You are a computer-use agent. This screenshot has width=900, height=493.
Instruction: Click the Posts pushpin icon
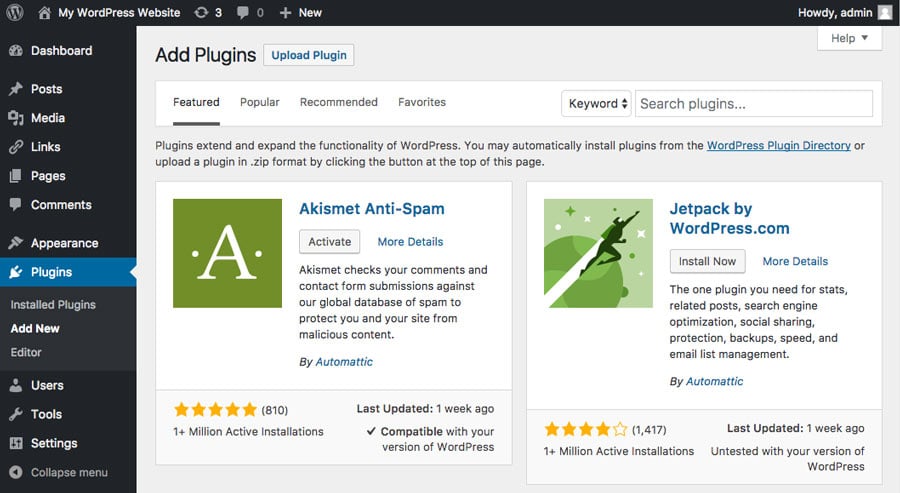point(15,89)
